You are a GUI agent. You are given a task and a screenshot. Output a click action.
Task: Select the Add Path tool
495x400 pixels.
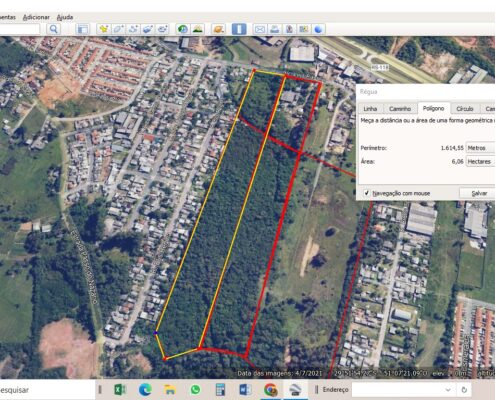tap(133, 29)
